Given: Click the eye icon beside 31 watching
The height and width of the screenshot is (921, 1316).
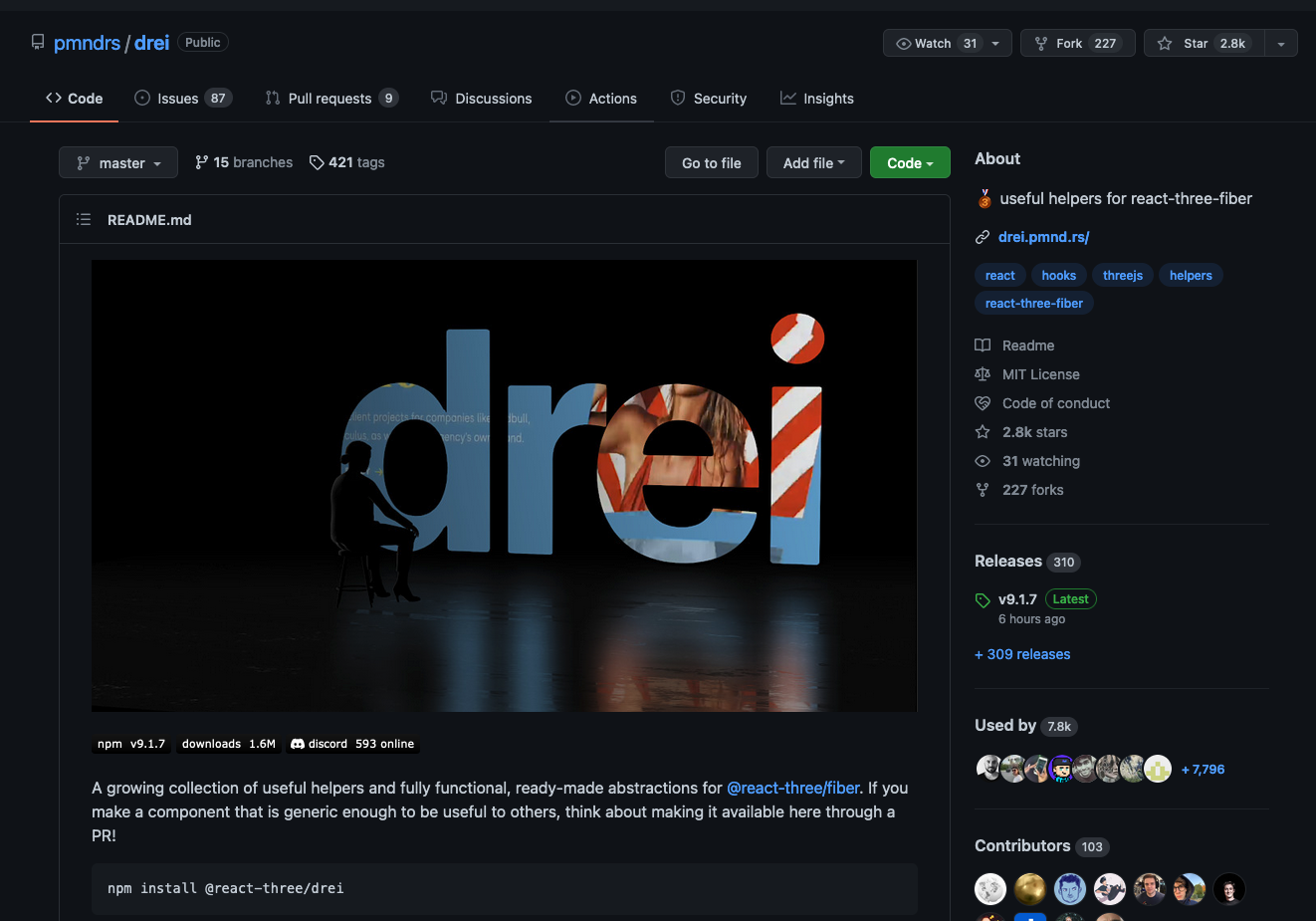Looking at the screenshot, I should coord(983,461).
